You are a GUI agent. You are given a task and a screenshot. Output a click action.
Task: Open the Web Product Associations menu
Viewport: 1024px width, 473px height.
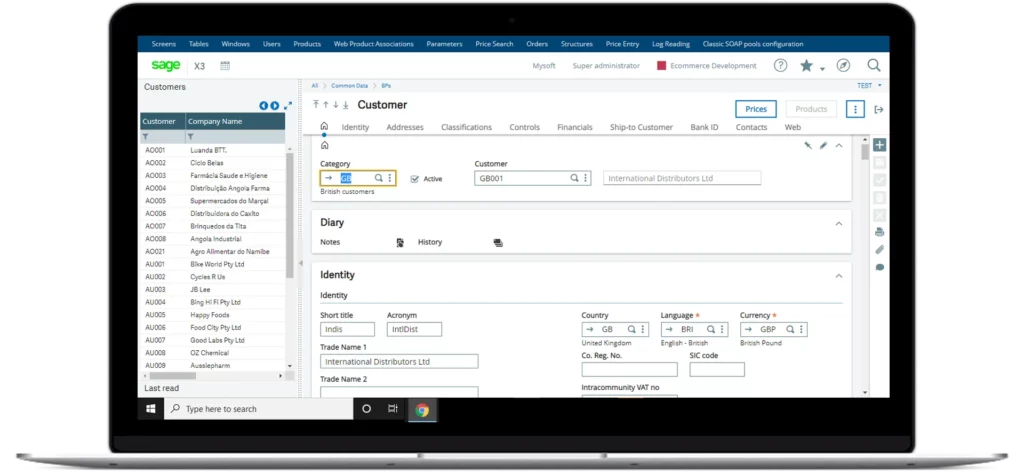pyautogui.click(x=374, y=44)
